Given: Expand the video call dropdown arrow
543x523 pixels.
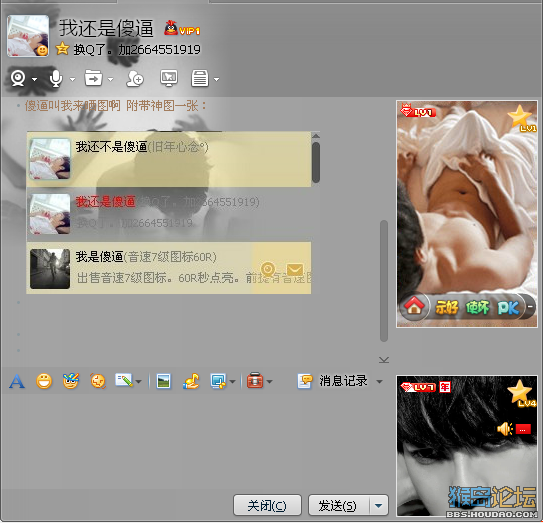Looking at the screenshot, I should click(x=34, y=79).
